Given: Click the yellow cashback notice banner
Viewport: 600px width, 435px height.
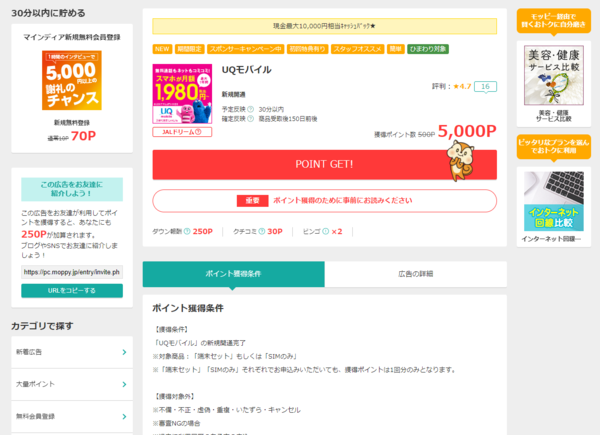Looking at the screenshot, I should click(x=324, y=26).
